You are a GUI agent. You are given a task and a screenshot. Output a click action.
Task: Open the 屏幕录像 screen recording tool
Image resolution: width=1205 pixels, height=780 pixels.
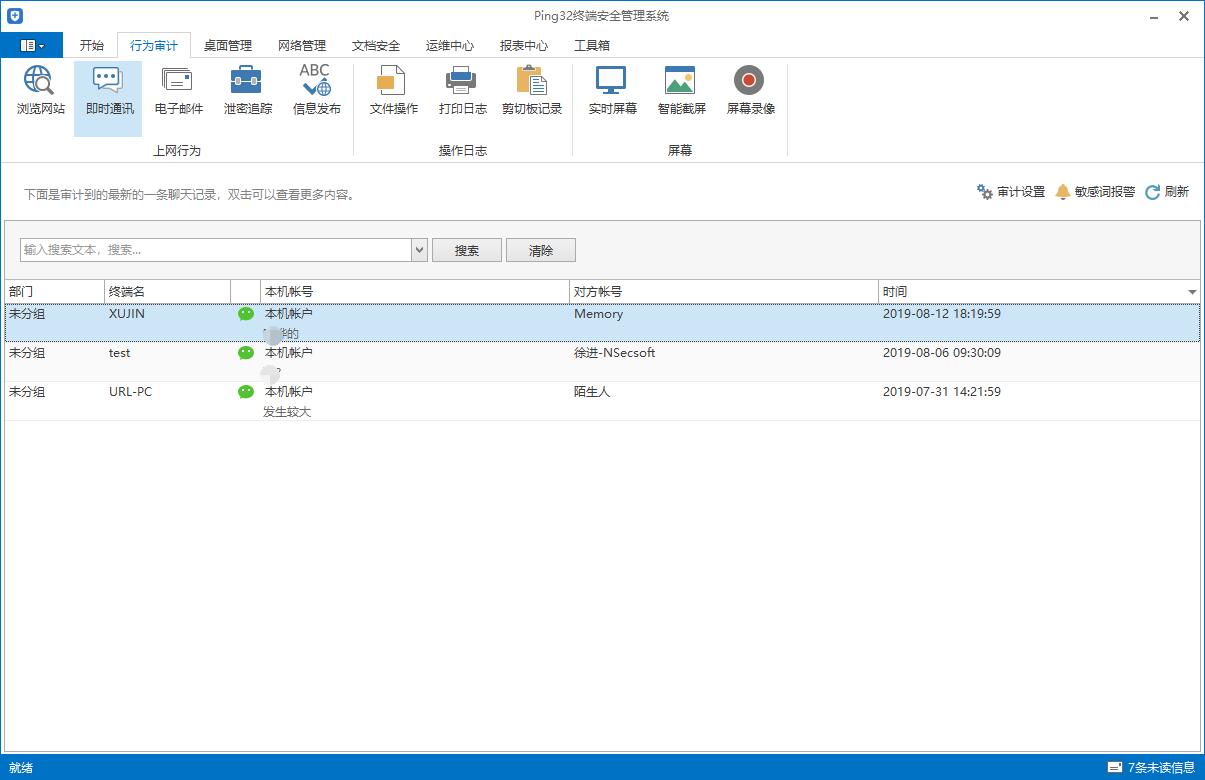(750, 91)
